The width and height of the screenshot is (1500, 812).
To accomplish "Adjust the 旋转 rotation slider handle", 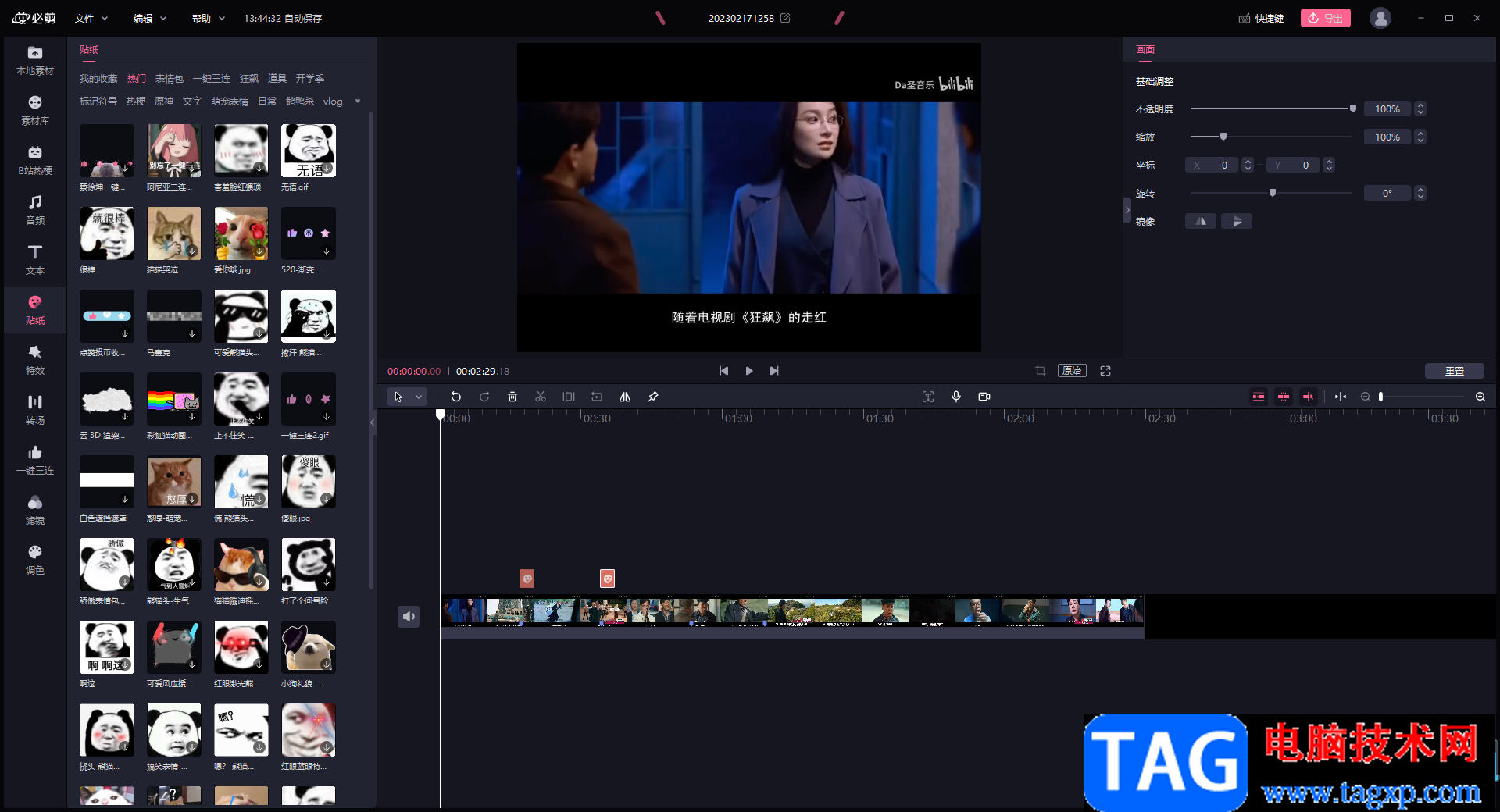I will pos(1273,193).
